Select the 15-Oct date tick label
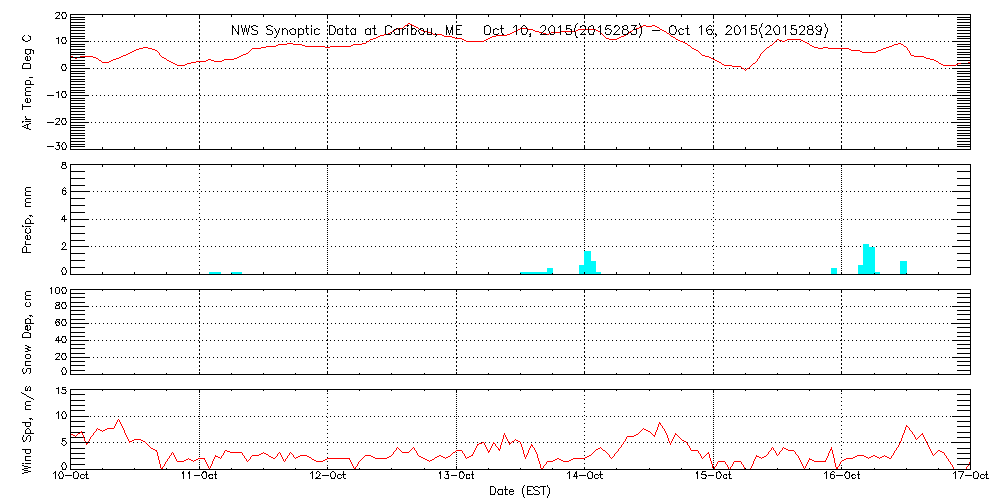 click(713, 477)
